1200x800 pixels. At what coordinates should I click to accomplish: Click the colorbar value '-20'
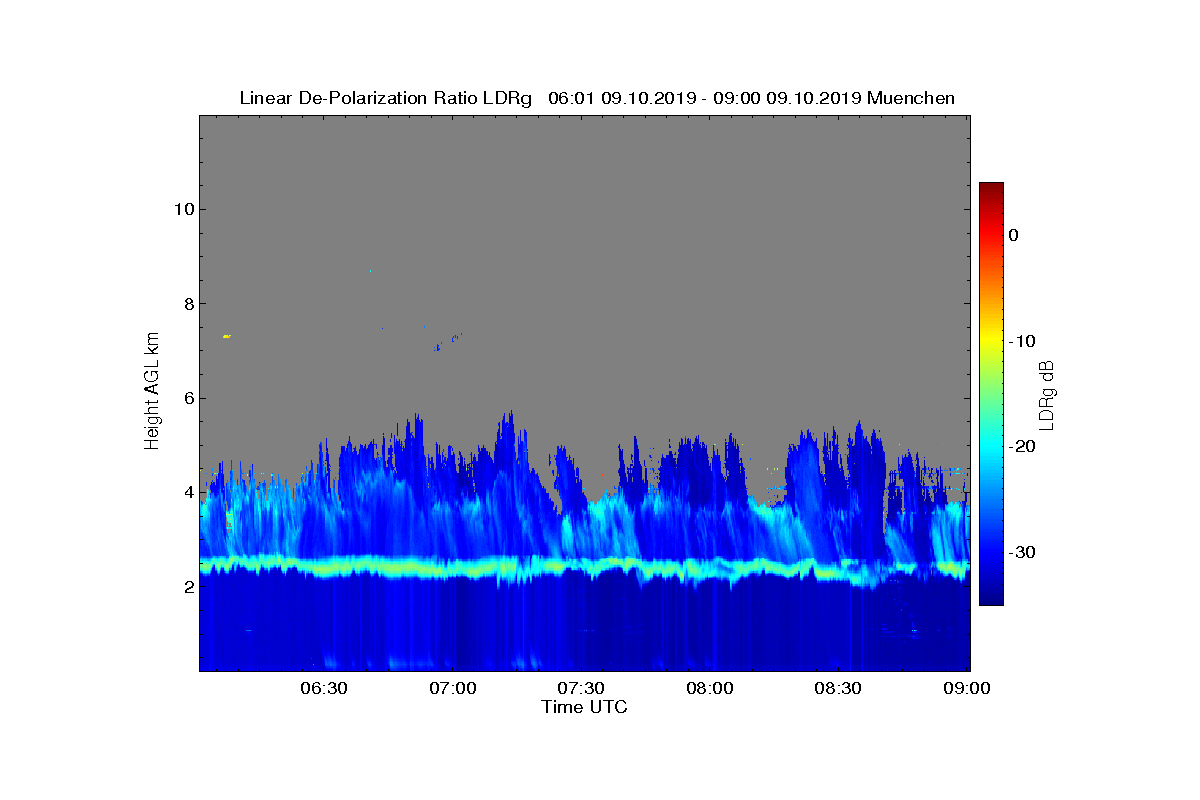pyautogui.click(x=1022, y=447)
